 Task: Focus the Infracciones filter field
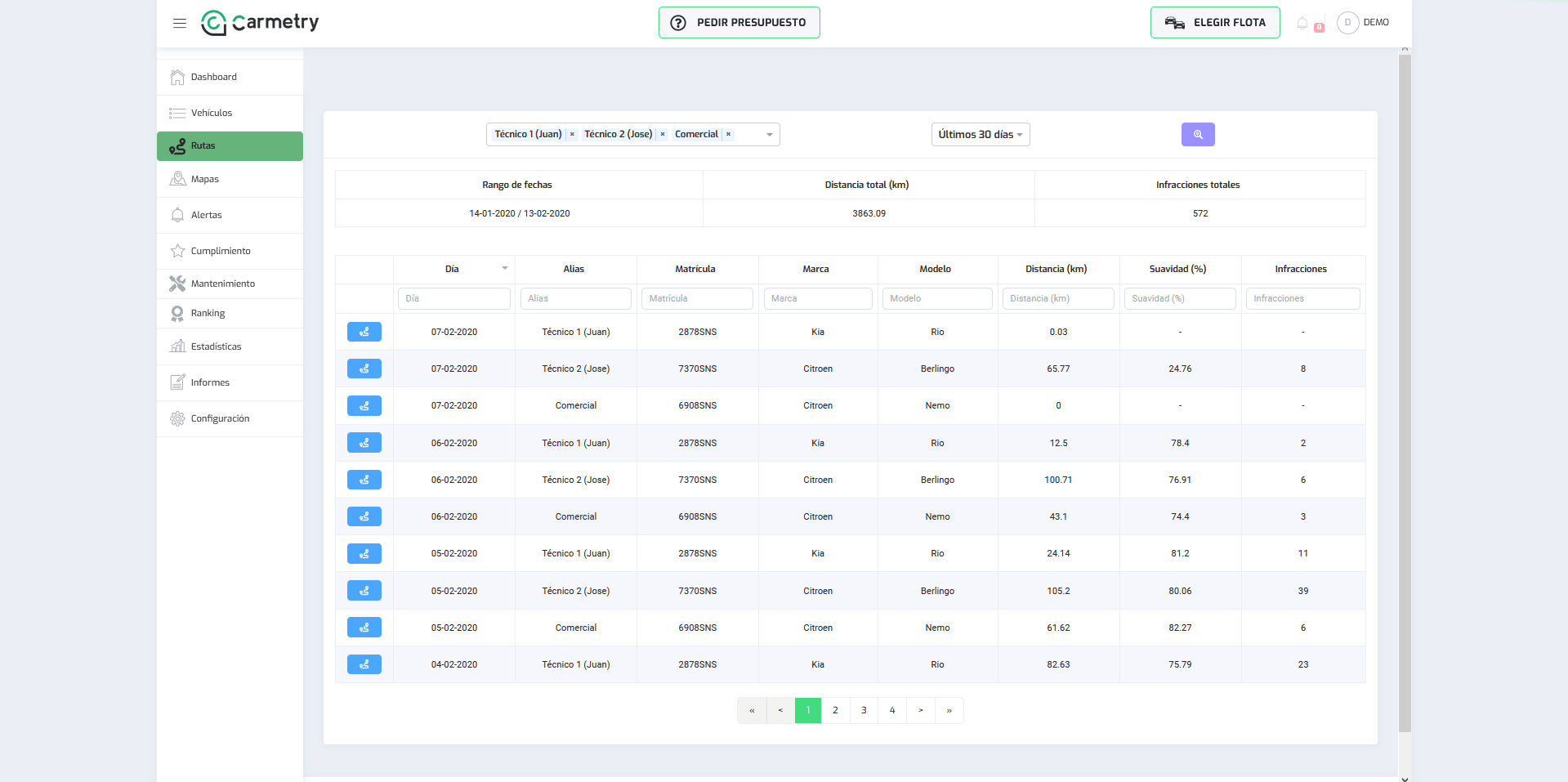[x=1302, y=298]
